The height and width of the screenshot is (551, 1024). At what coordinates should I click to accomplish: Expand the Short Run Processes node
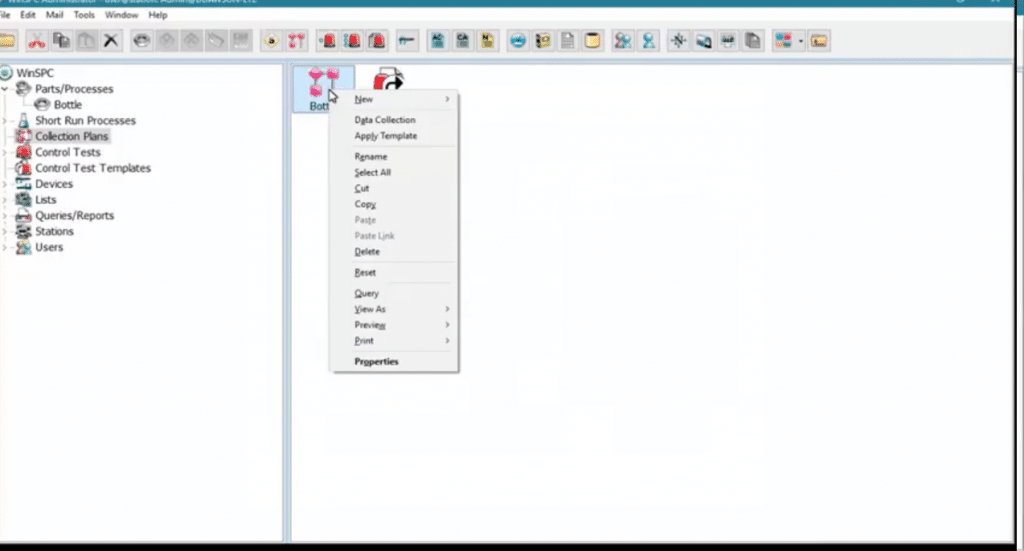point(6,121)
